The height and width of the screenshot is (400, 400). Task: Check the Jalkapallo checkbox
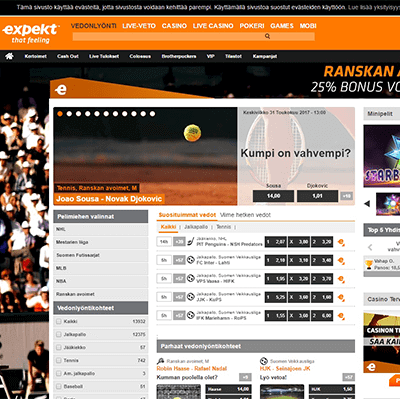point(59,334)
